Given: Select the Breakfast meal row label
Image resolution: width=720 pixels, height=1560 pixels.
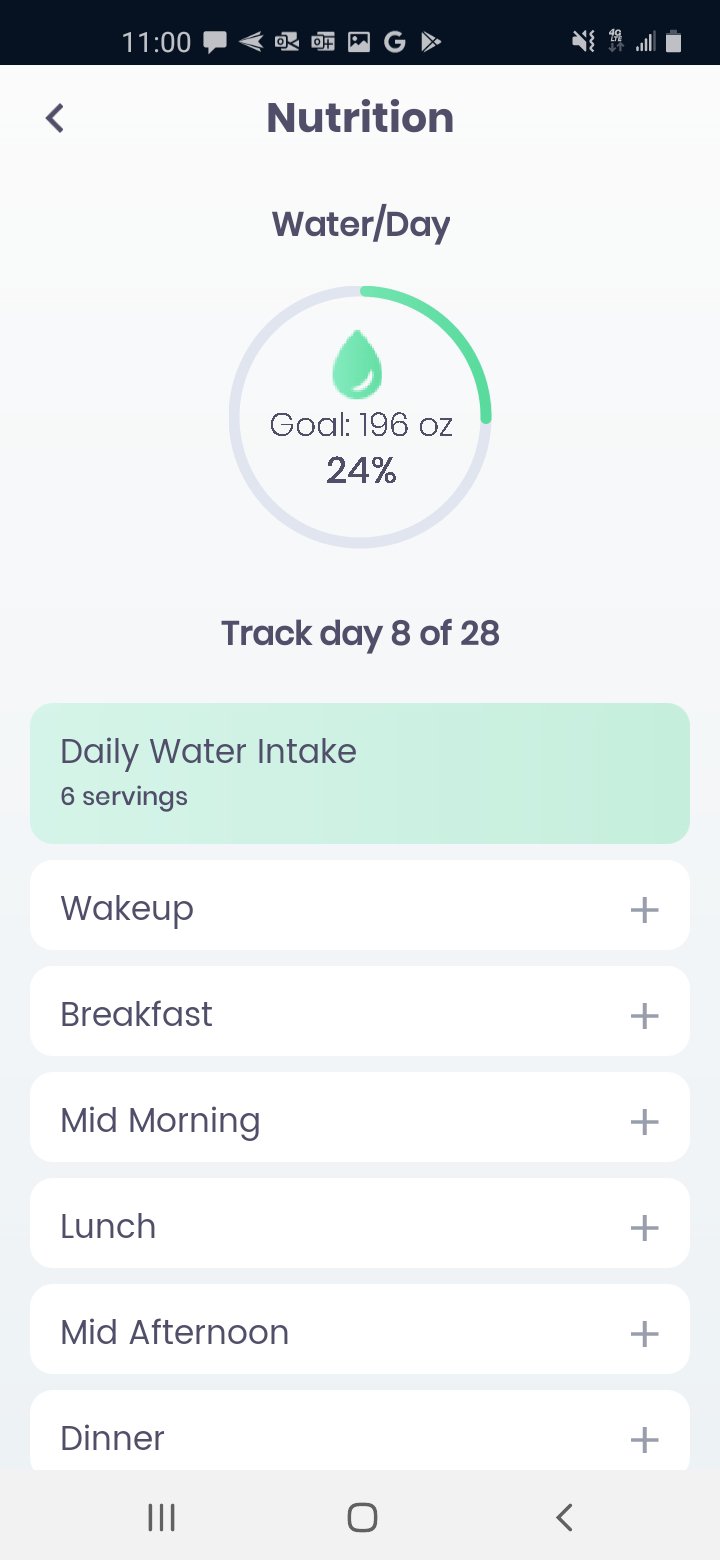Looking at the screenshot, I should pos(137,1015).
